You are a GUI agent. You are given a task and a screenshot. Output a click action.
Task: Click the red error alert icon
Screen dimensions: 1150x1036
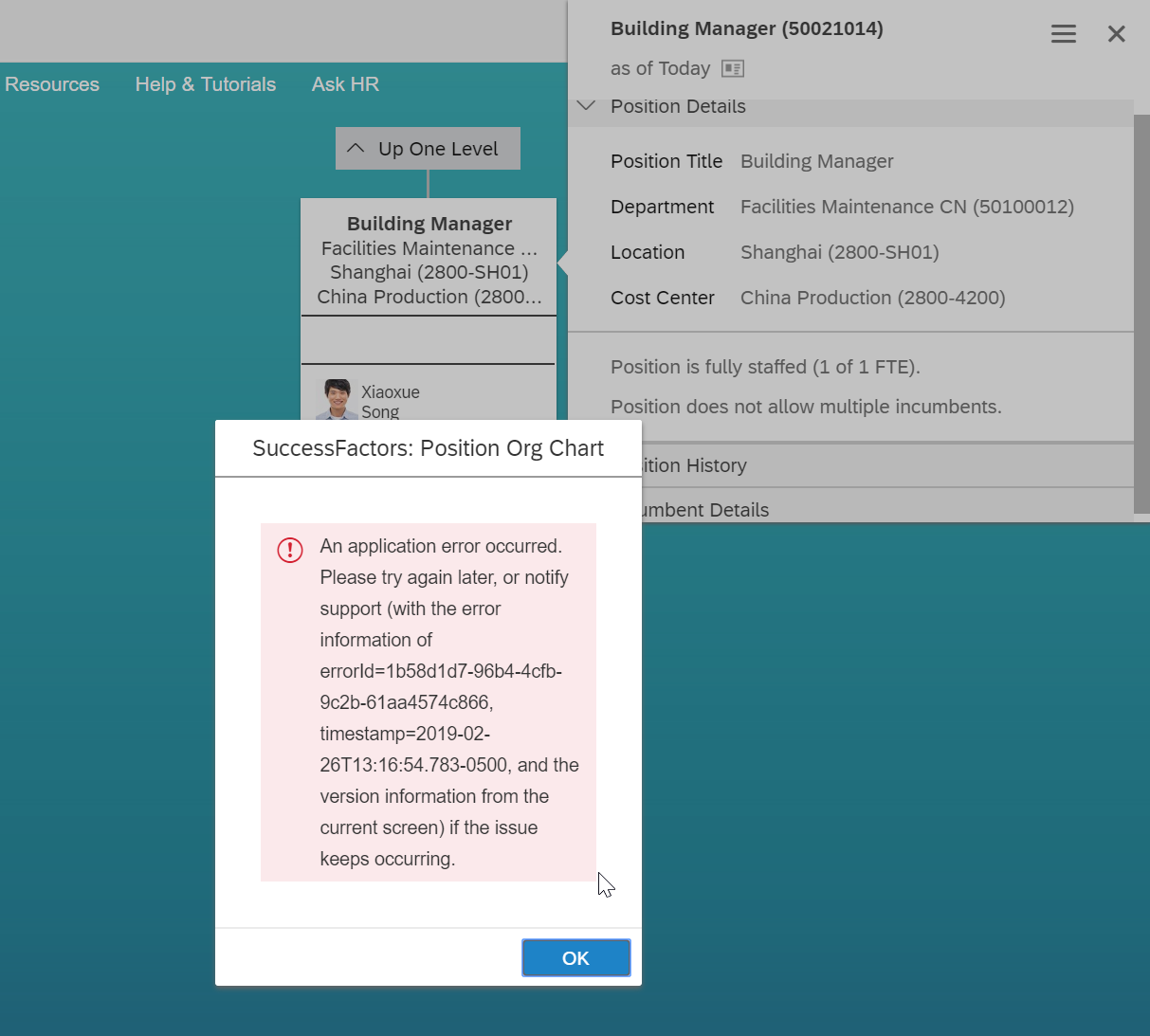tap(290, 550)
